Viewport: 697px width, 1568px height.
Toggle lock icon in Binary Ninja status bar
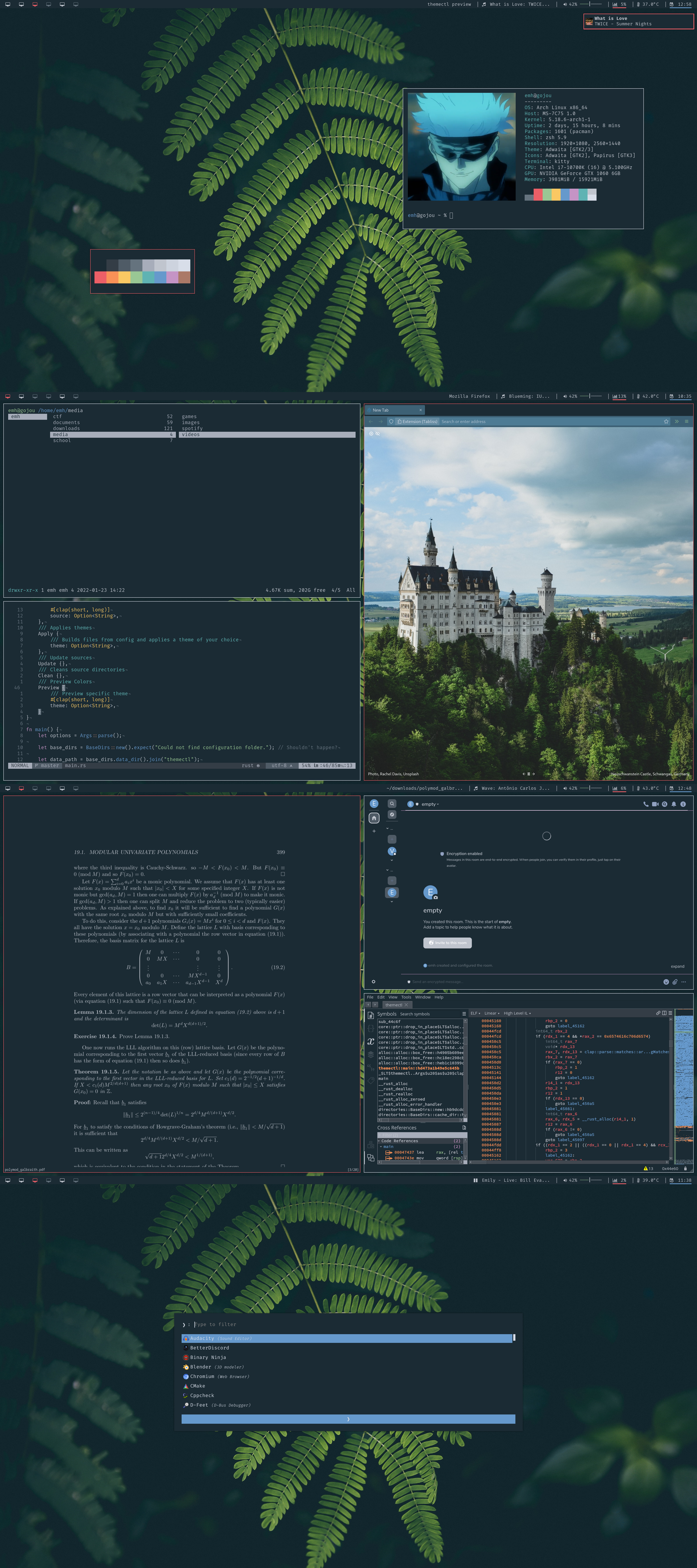click(x=686, y=1169)
